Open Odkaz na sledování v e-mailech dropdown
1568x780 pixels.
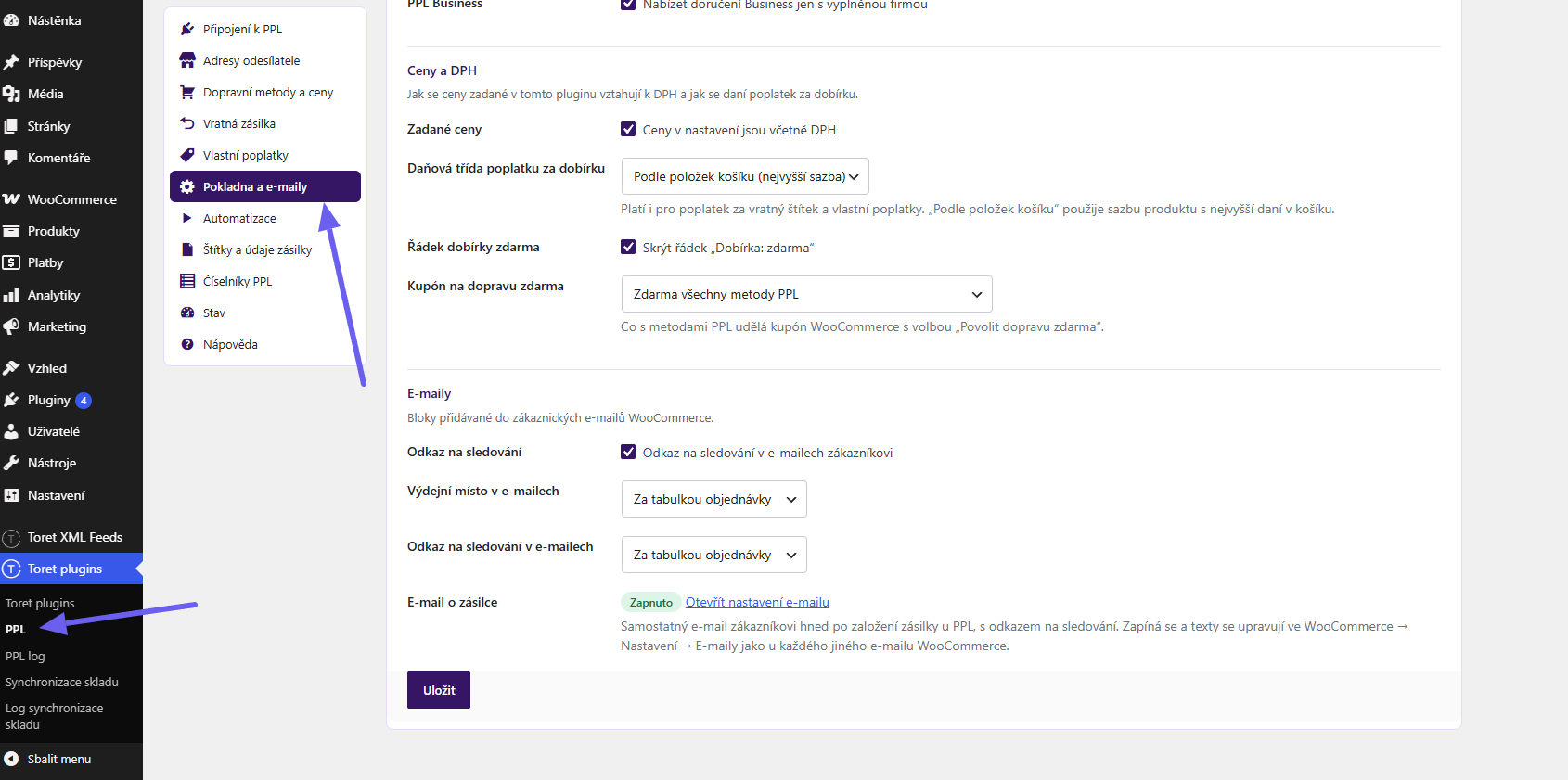(713, 555)
